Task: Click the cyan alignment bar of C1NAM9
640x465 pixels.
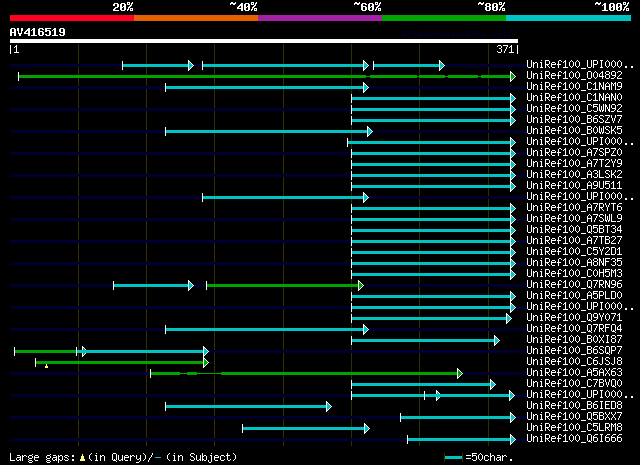Action: (x=267, y=87)
